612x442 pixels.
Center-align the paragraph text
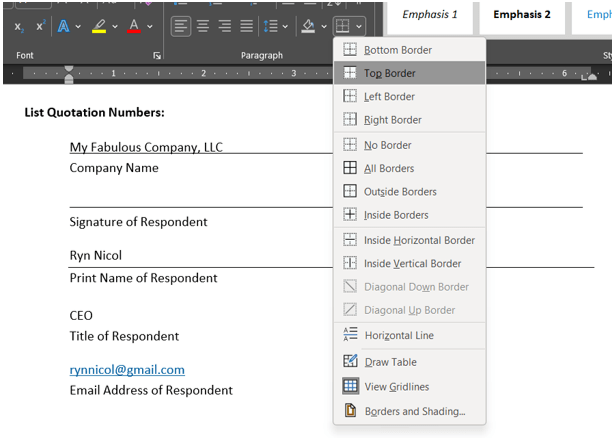pos(203,26)
